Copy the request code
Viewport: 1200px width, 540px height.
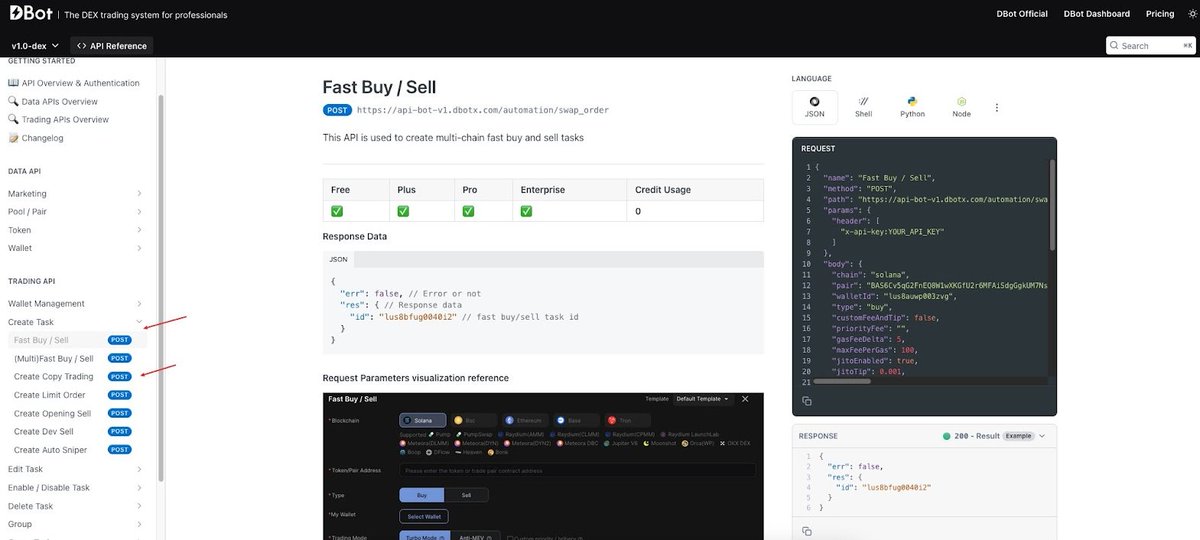click(x=807, y=400)
